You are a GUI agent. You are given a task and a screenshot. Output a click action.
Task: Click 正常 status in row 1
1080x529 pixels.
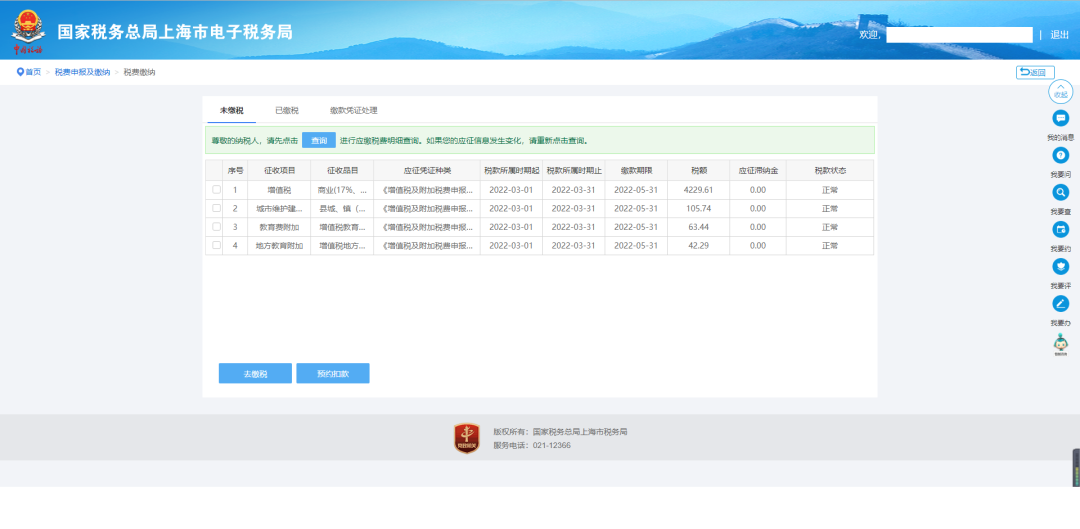tap(829, 189)
